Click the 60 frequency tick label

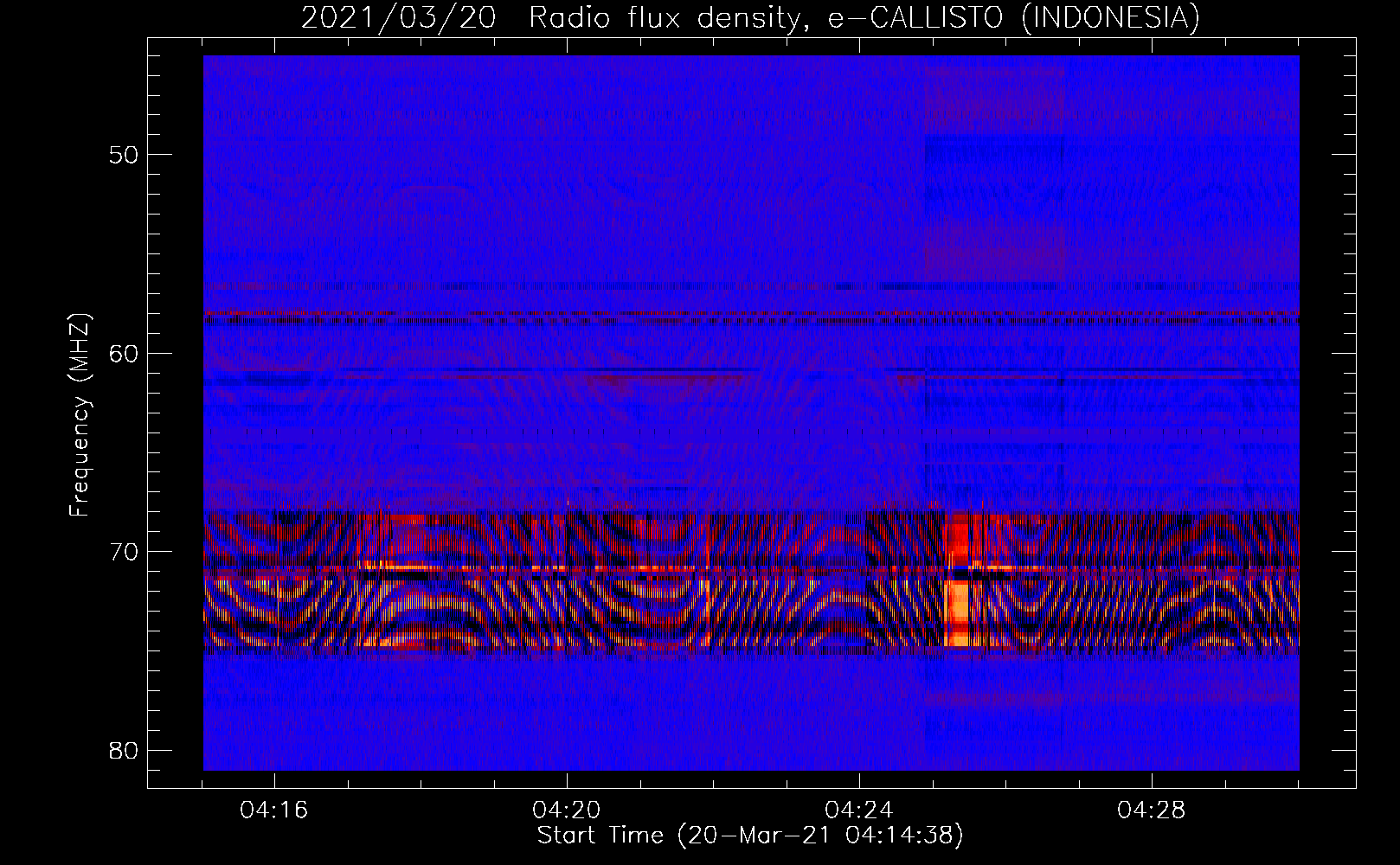pos(124,353)
